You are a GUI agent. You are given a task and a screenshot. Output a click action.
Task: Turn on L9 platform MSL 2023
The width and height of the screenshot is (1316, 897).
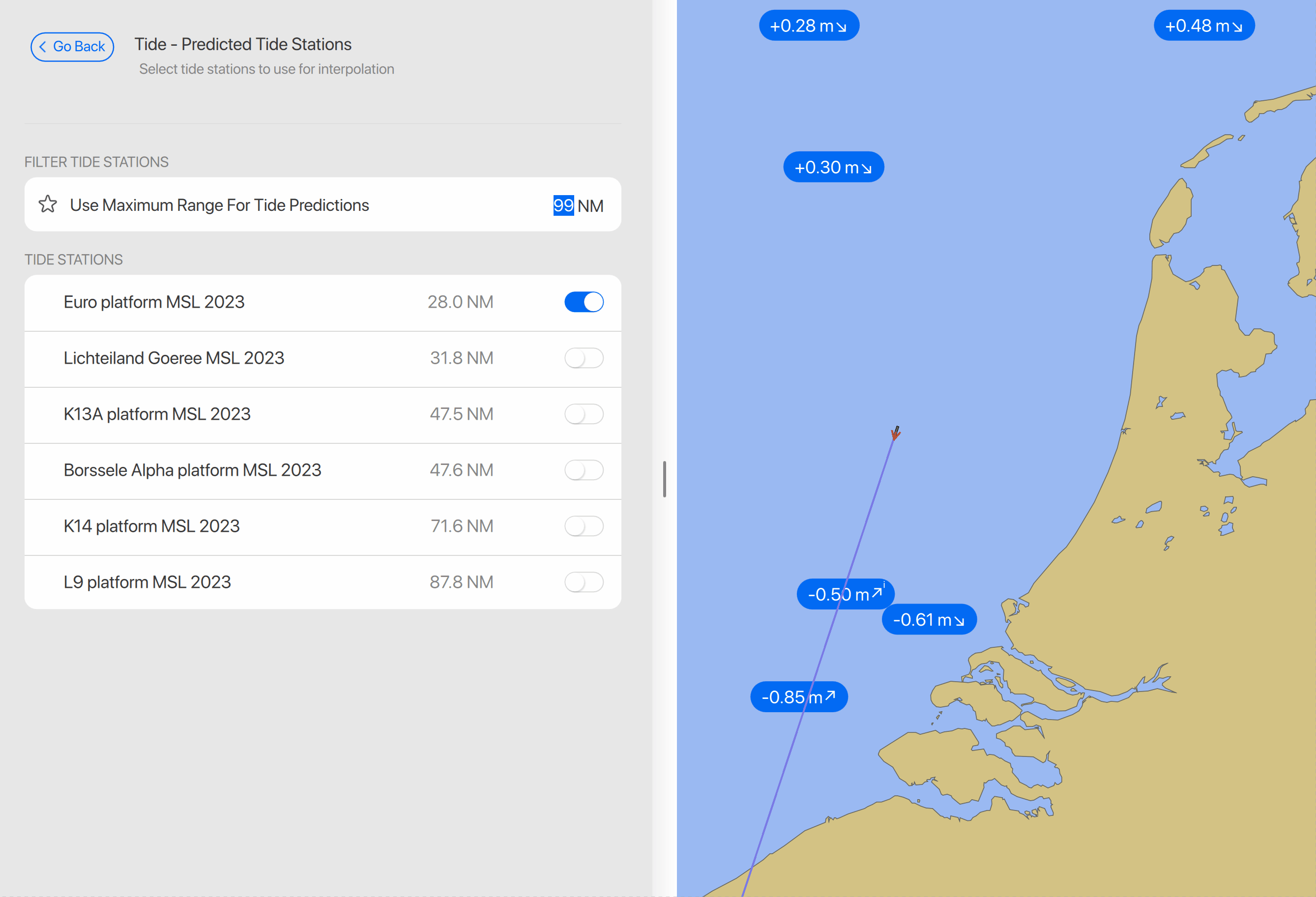583,582
